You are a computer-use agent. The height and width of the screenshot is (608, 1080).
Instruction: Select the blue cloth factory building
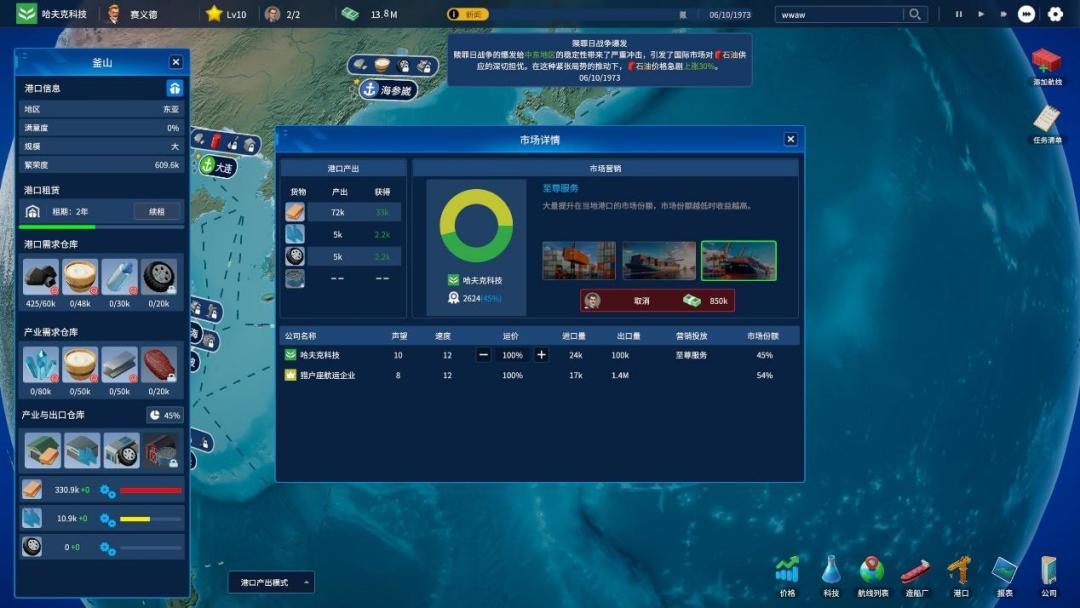[x=82, y=450]
